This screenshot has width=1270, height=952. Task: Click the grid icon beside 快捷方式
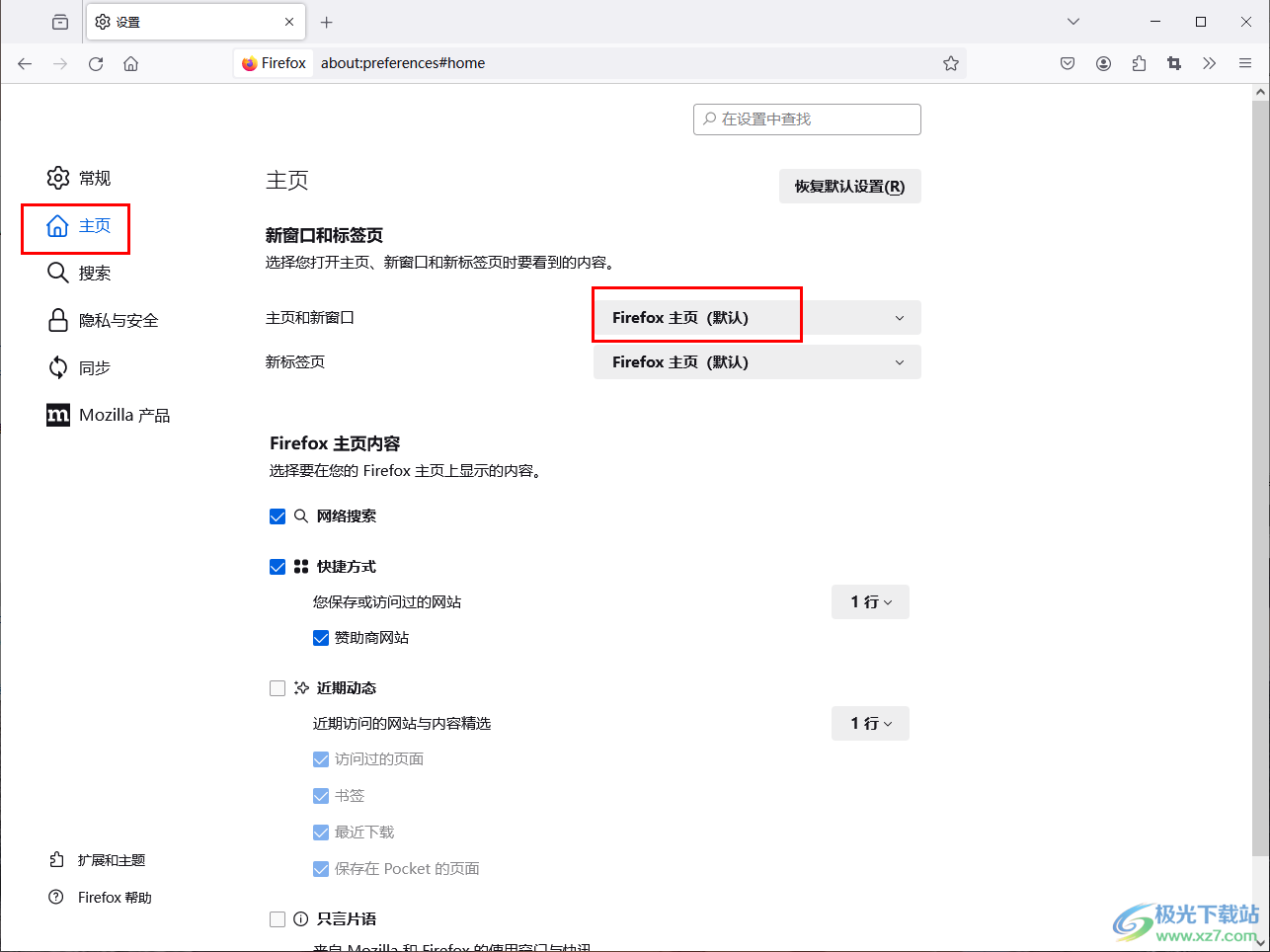[x=301, y=567]
